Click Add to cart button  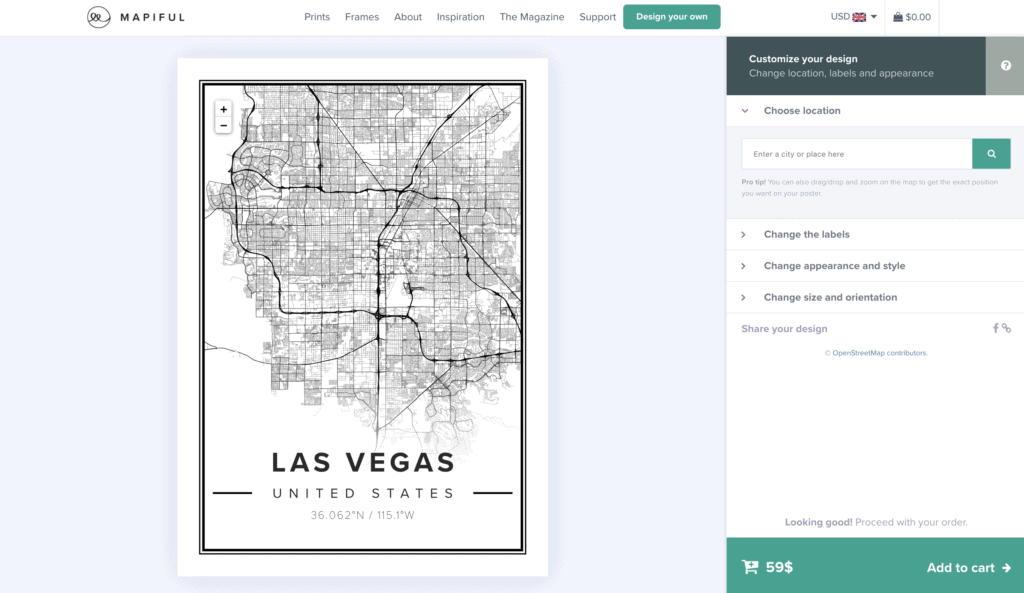(968, 568)
